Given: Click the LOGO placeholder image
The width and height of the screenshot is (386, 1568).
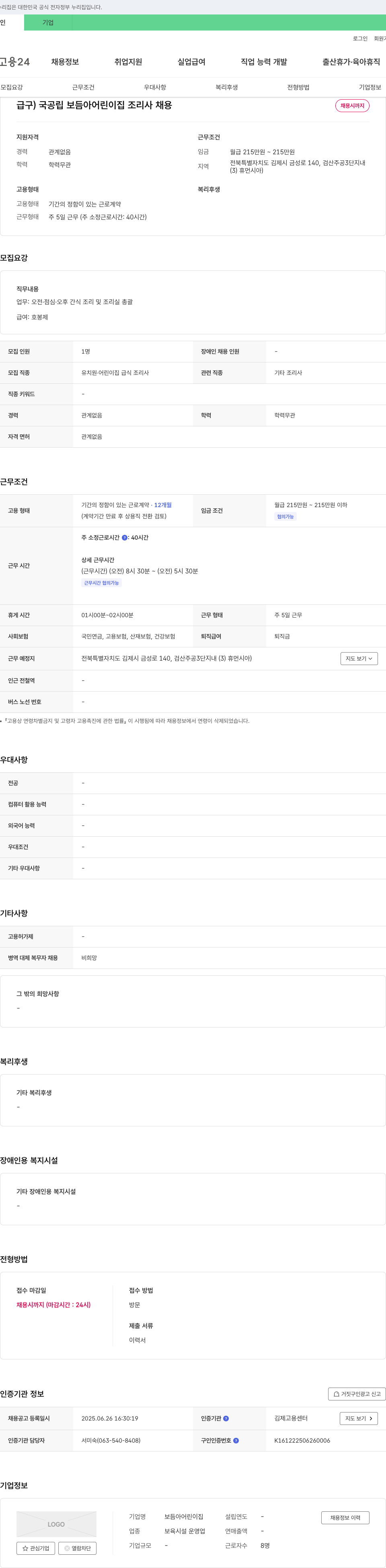Looking at the screenshot, I should [56, 1524].
